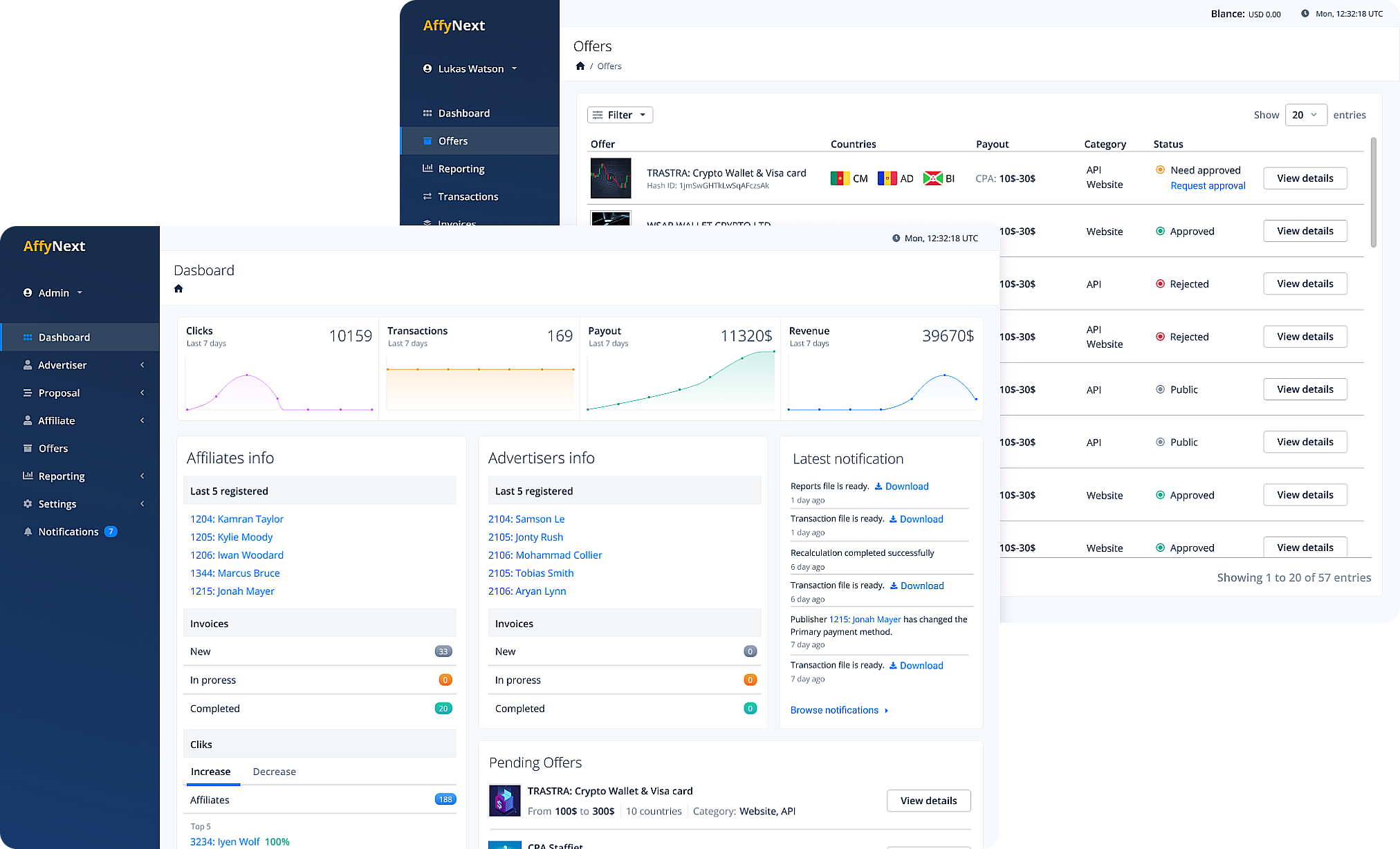Click the New invoices 33 badge in Affiliates info
The height and width of the screenshot is (849, 1400).
pyautogui.click(x=443, y=651)
